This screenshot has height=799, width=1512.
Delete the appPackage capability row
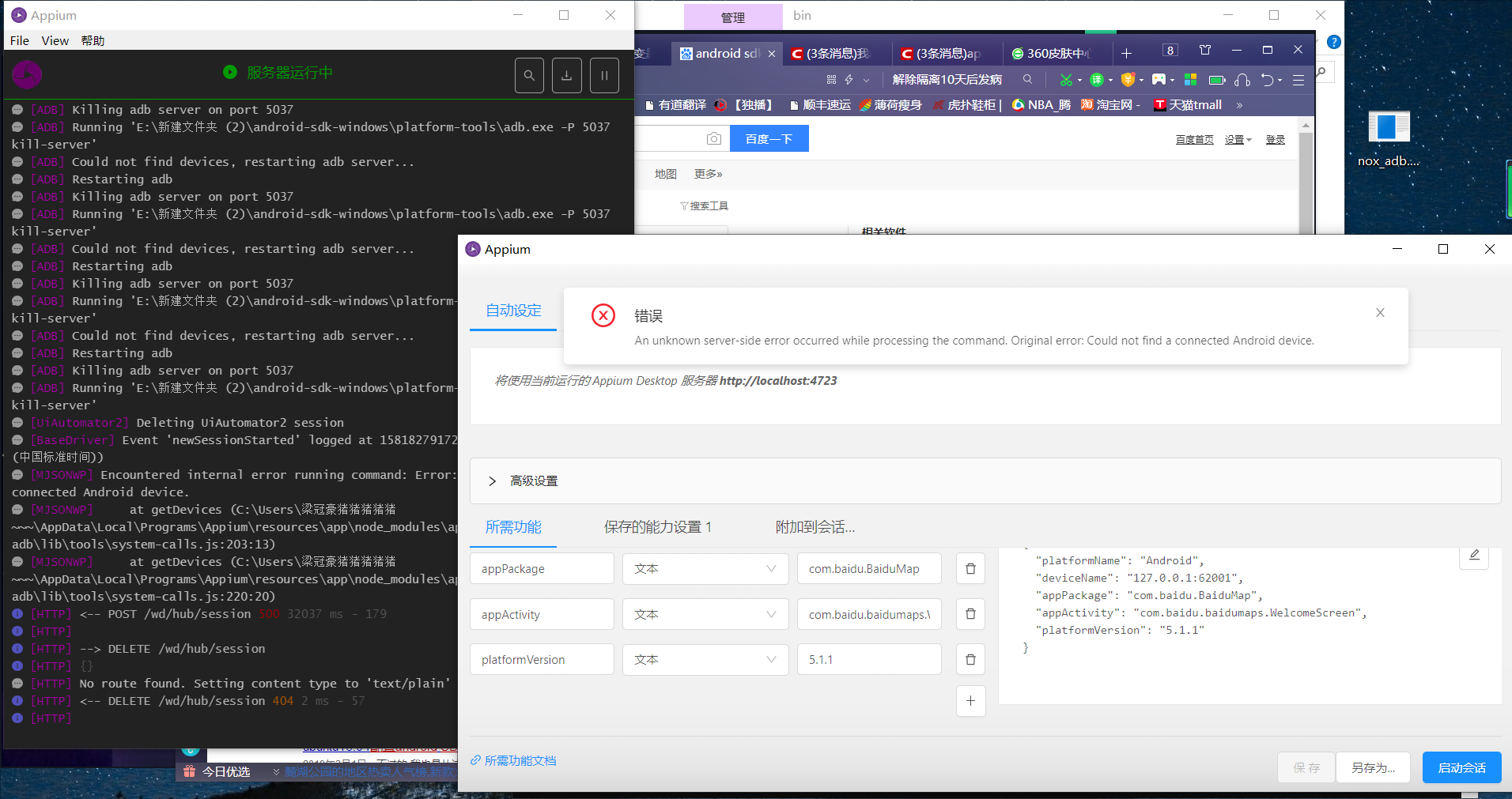tap(970, 568)
